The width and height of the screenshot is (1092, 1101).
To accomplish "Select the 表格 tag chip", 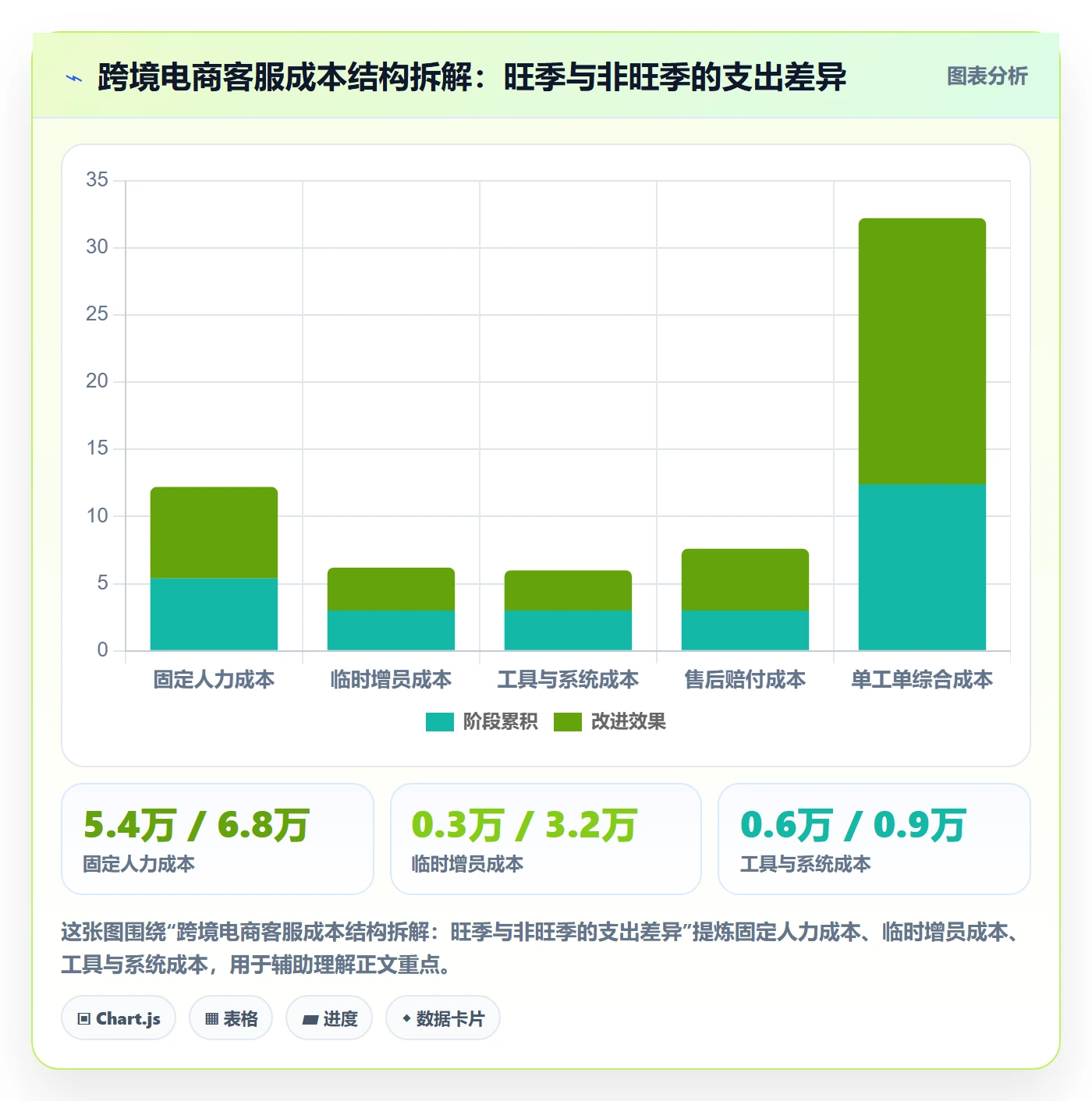I will coord(231,1018).
